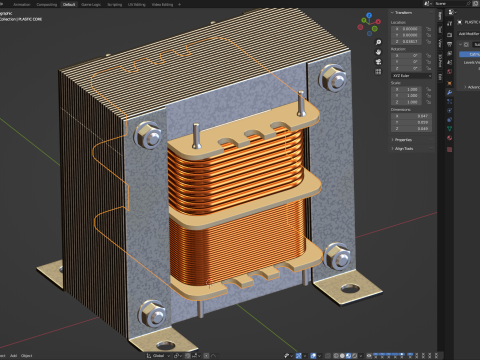480x360 pixels.
Task: Open the Render properties tab icon
Action: coord(450,35)
